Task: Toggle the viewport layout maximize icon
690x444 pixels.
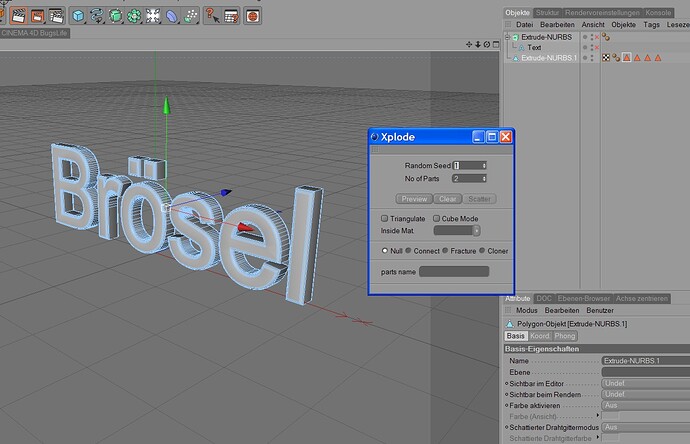Action: (496, 44)
